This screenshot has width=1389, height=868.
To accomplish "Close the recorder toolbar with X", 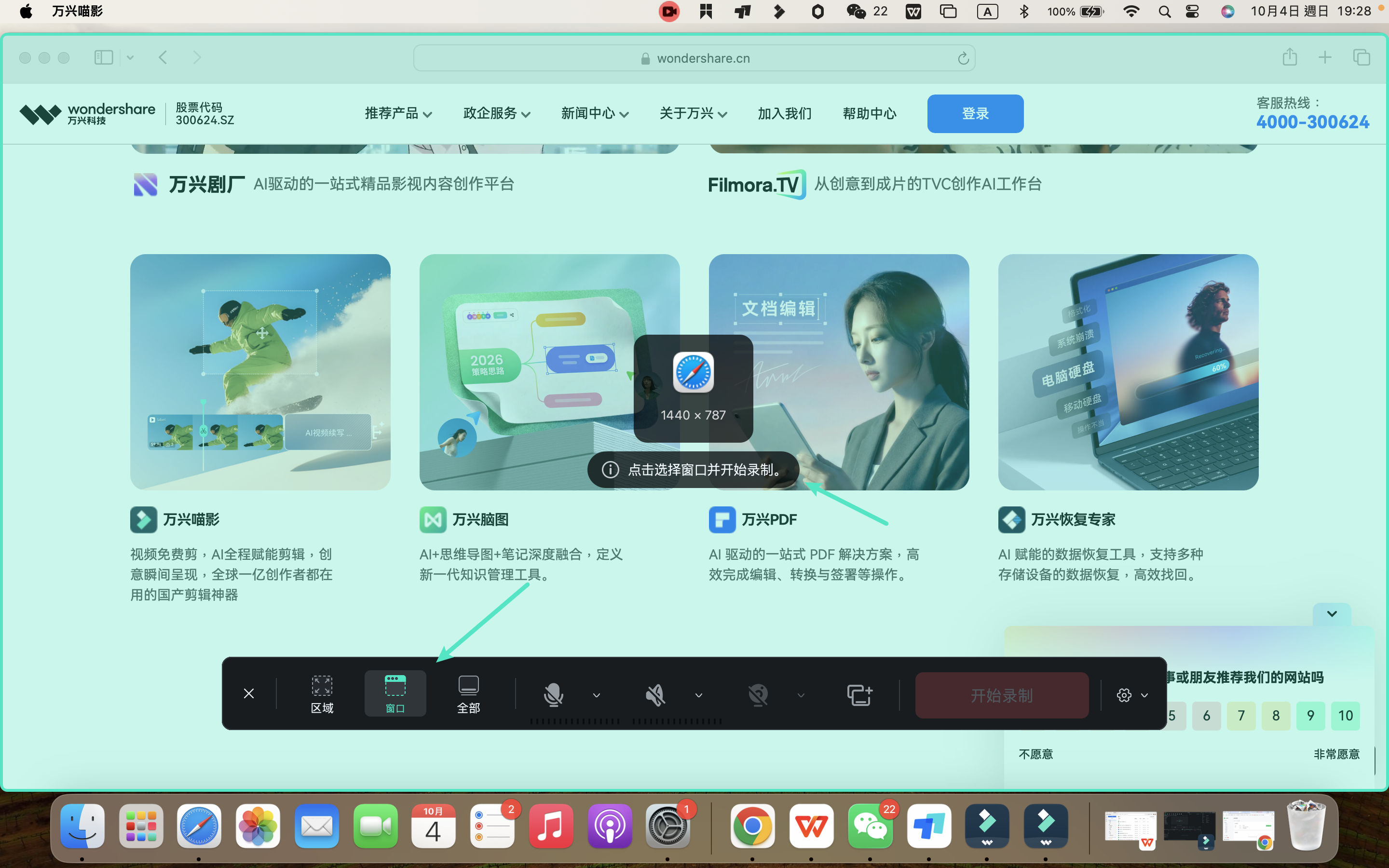I will pyautogui.click(x=248, y=693).
